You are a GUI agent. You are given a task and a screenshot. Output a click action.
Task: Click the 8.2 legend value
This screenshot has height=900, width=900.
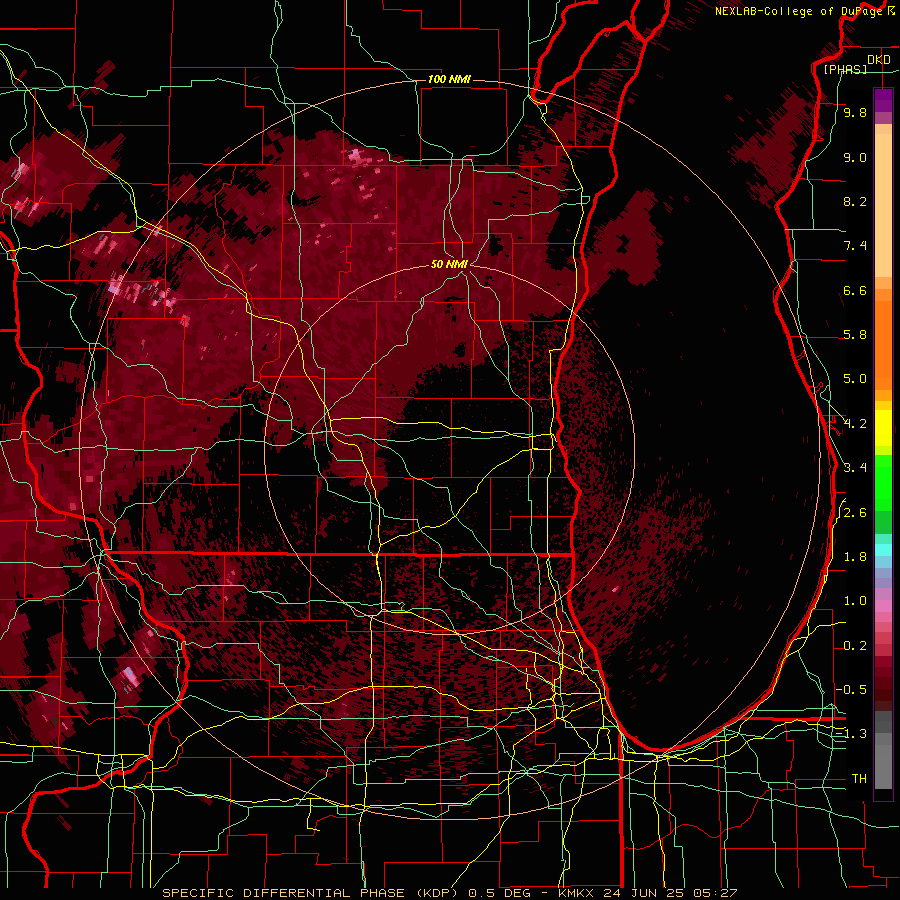[855, 201]
